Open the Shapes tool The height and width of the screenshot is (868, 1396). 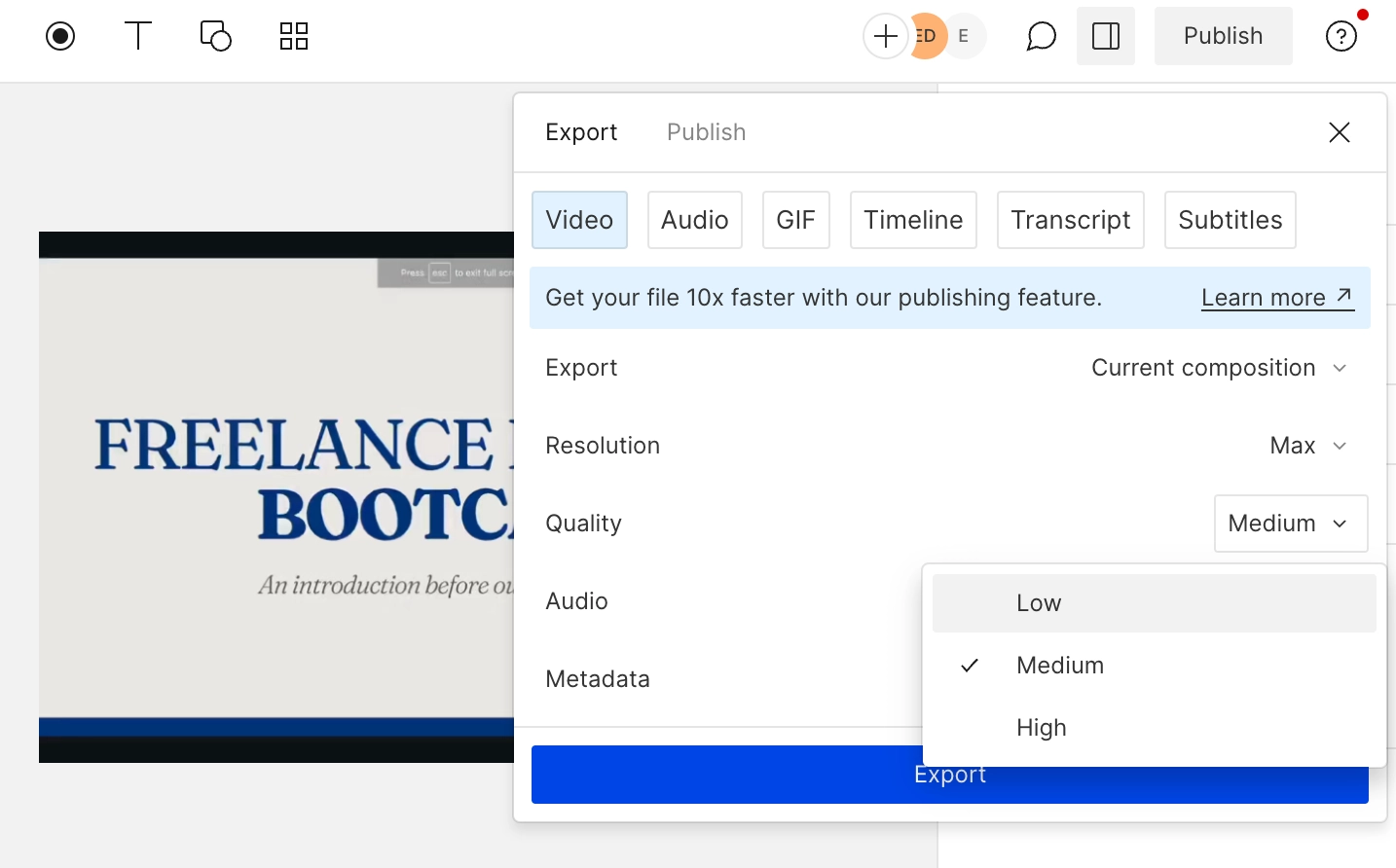click(x=215, y=36)
